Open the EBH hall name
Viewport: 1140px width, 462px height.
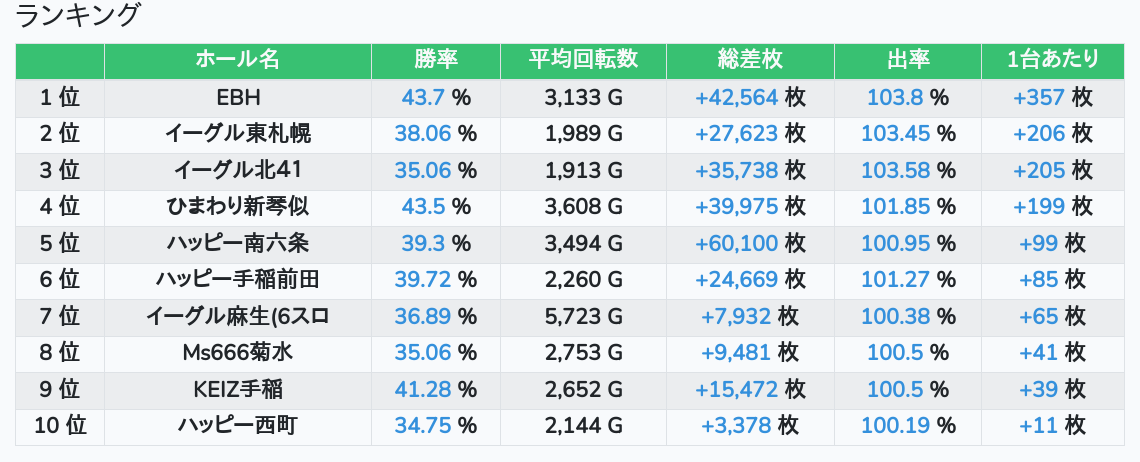[237, 97]
